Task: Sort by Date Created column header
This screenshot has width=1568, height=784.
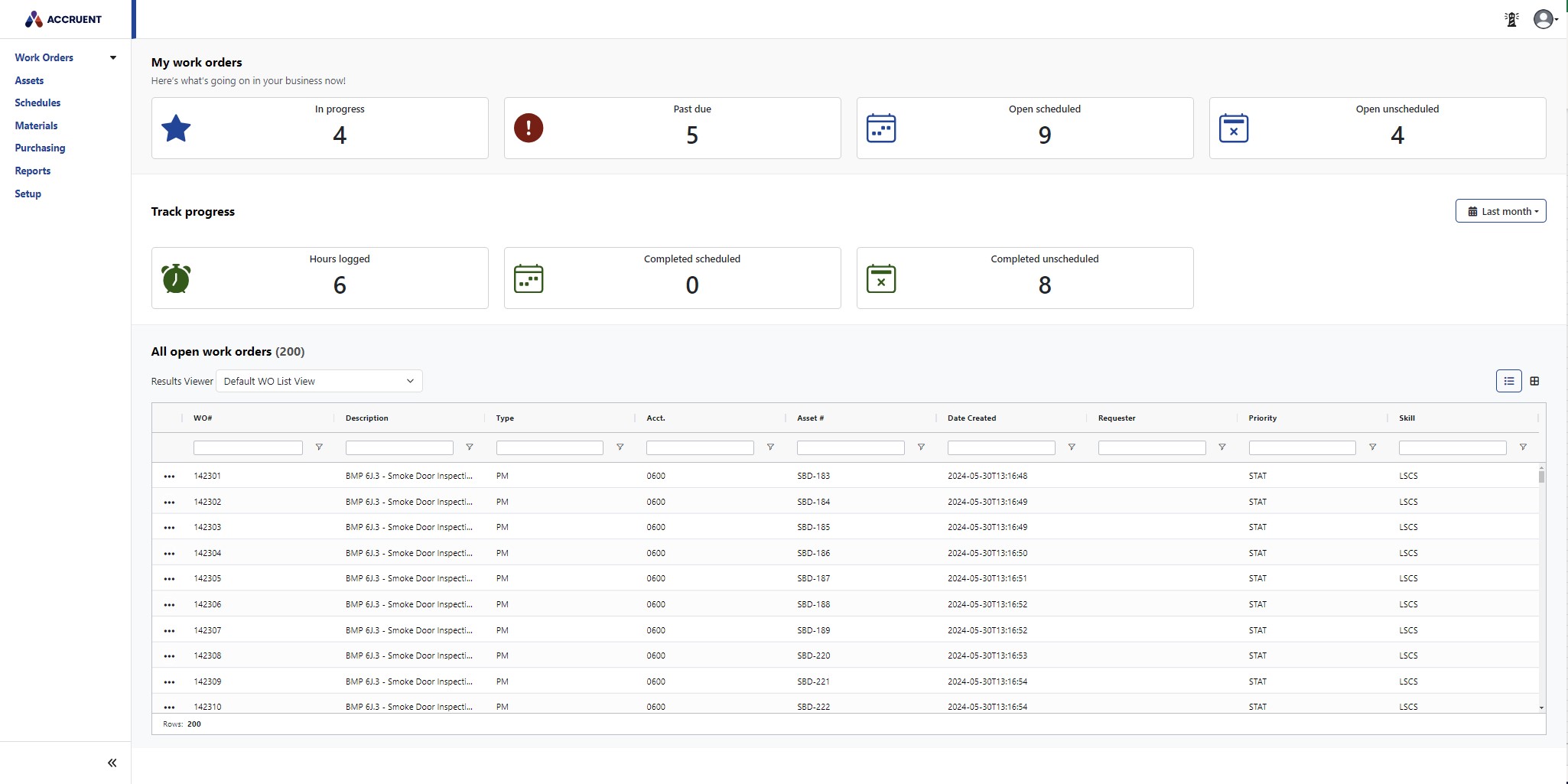Action: (971, 418)
